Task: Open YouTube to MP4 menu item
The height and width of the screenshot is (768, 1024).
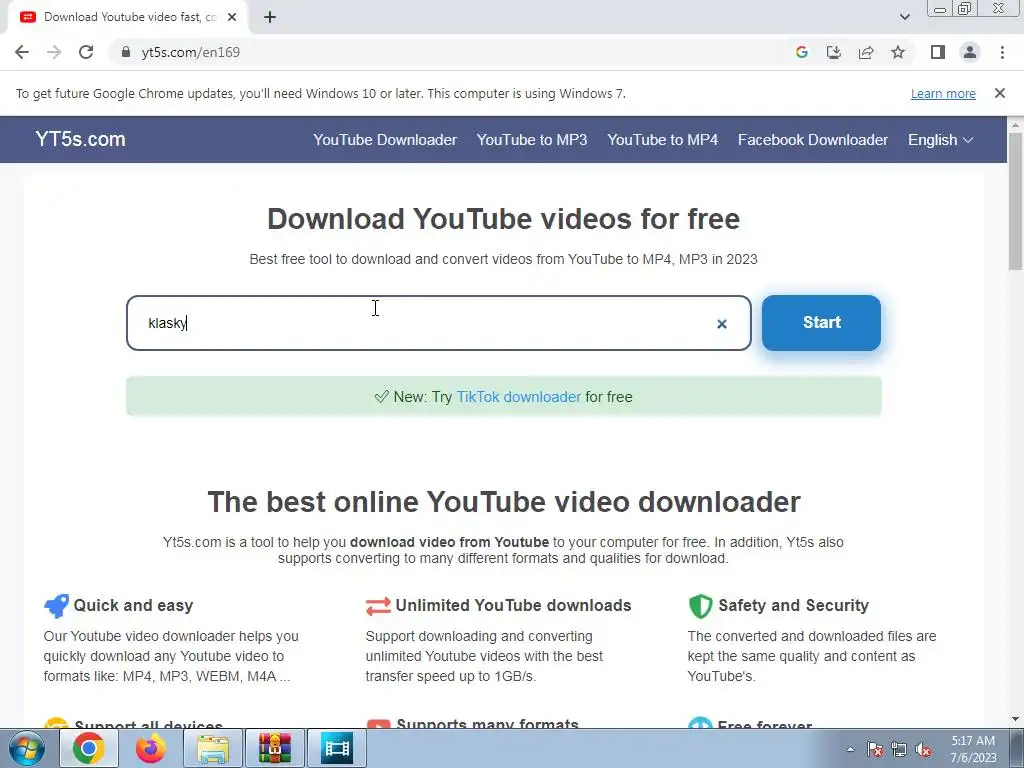Action: [662, 140]
